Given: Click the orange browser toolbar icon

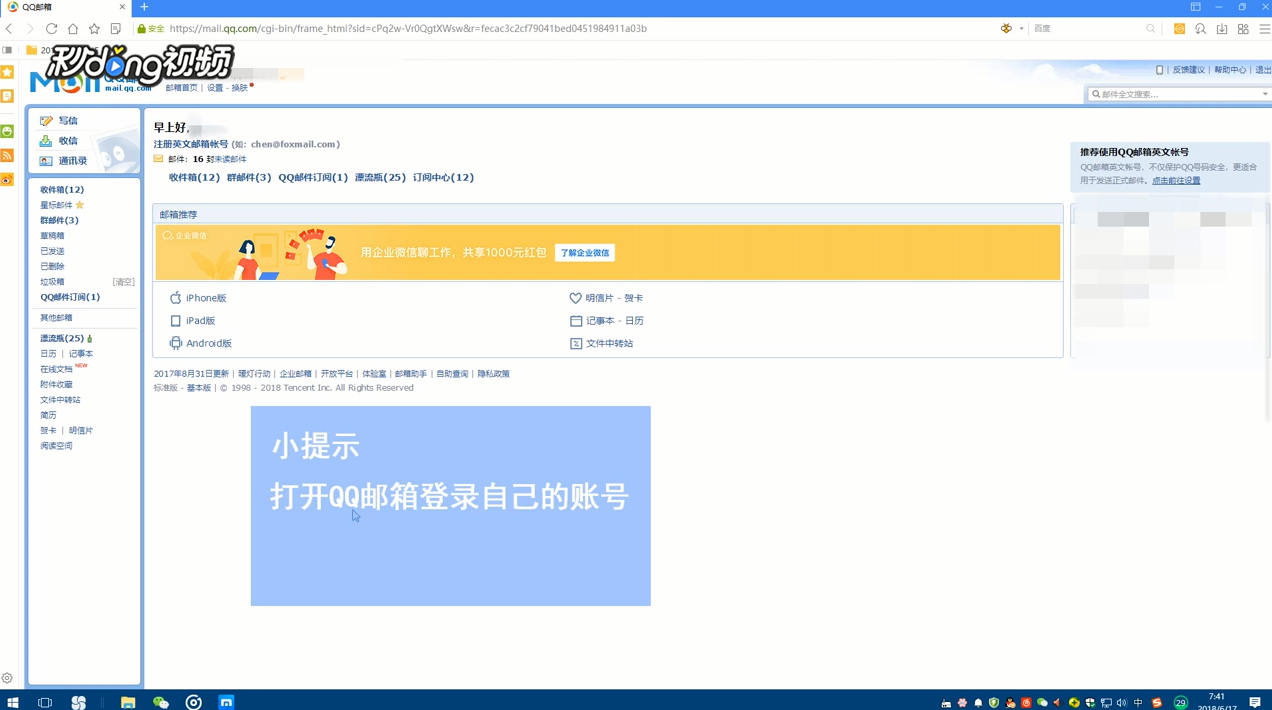Looking at the screenshot, I should click(x=1180, y=29).
